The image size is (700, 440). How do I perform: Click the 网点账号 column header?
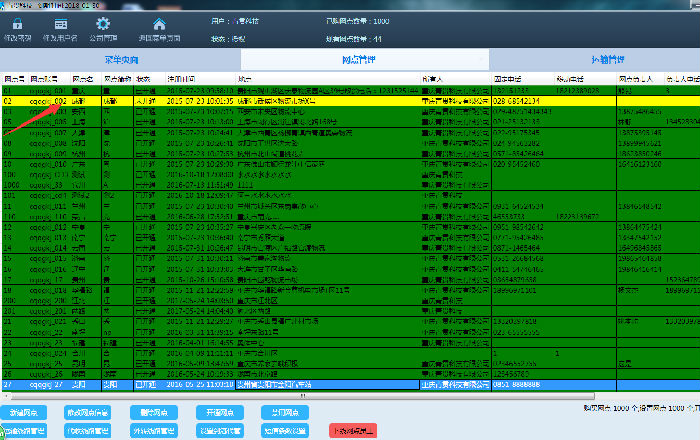[47, 78]
